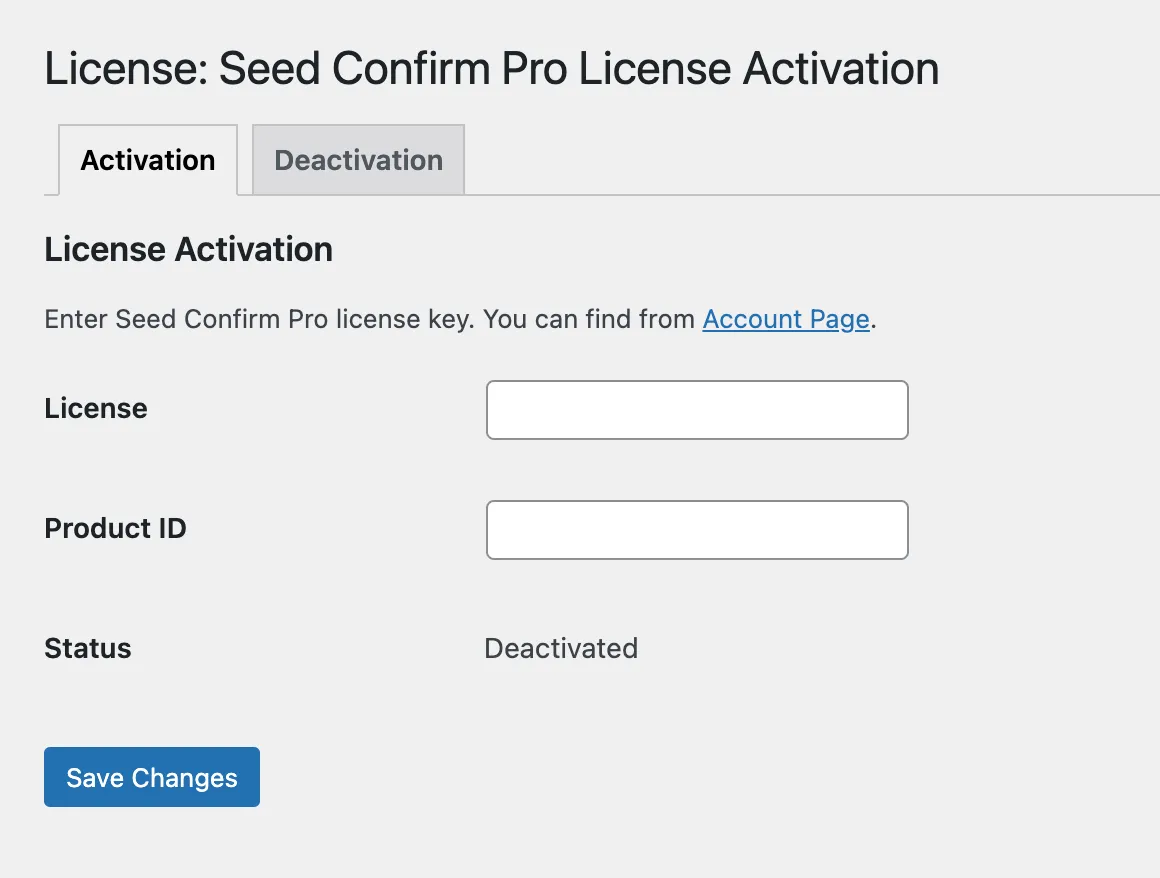Click the Status row label

(88, 648)
